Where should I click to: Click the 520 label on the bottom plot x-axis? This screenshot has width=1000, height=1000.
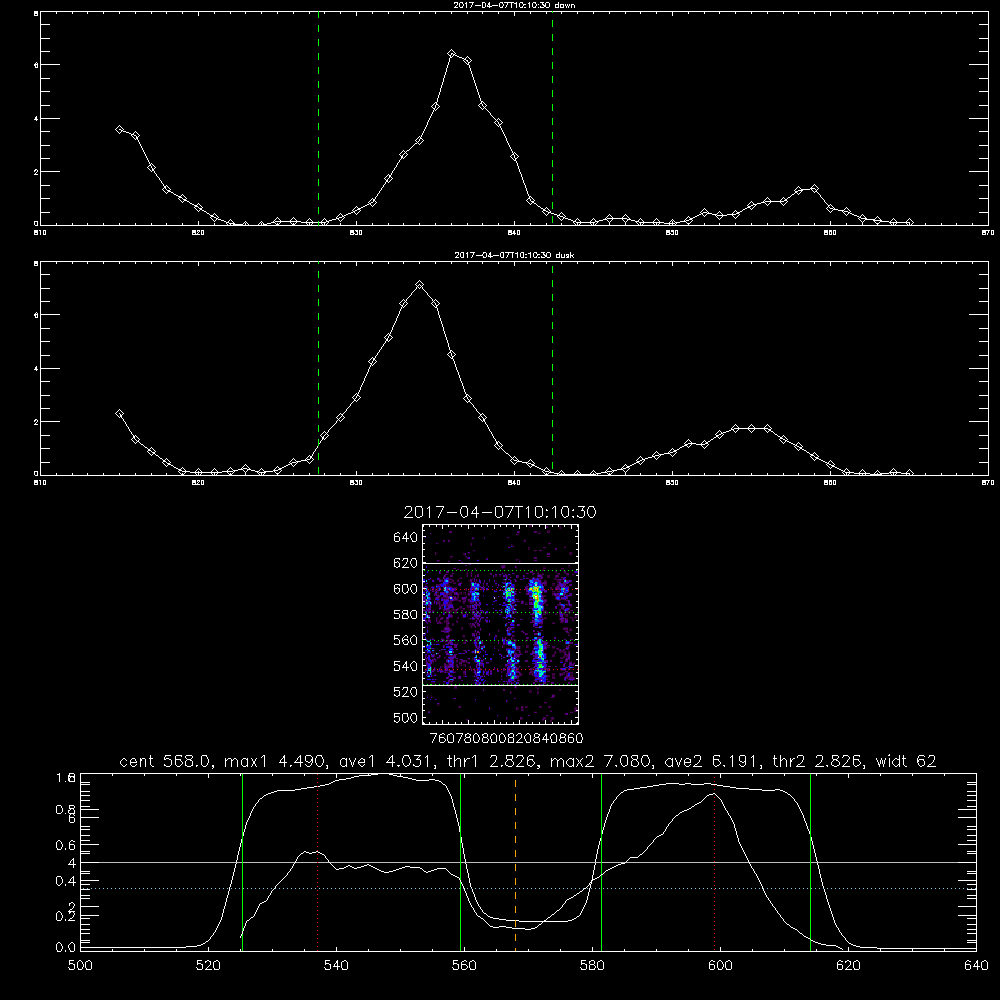208,966
